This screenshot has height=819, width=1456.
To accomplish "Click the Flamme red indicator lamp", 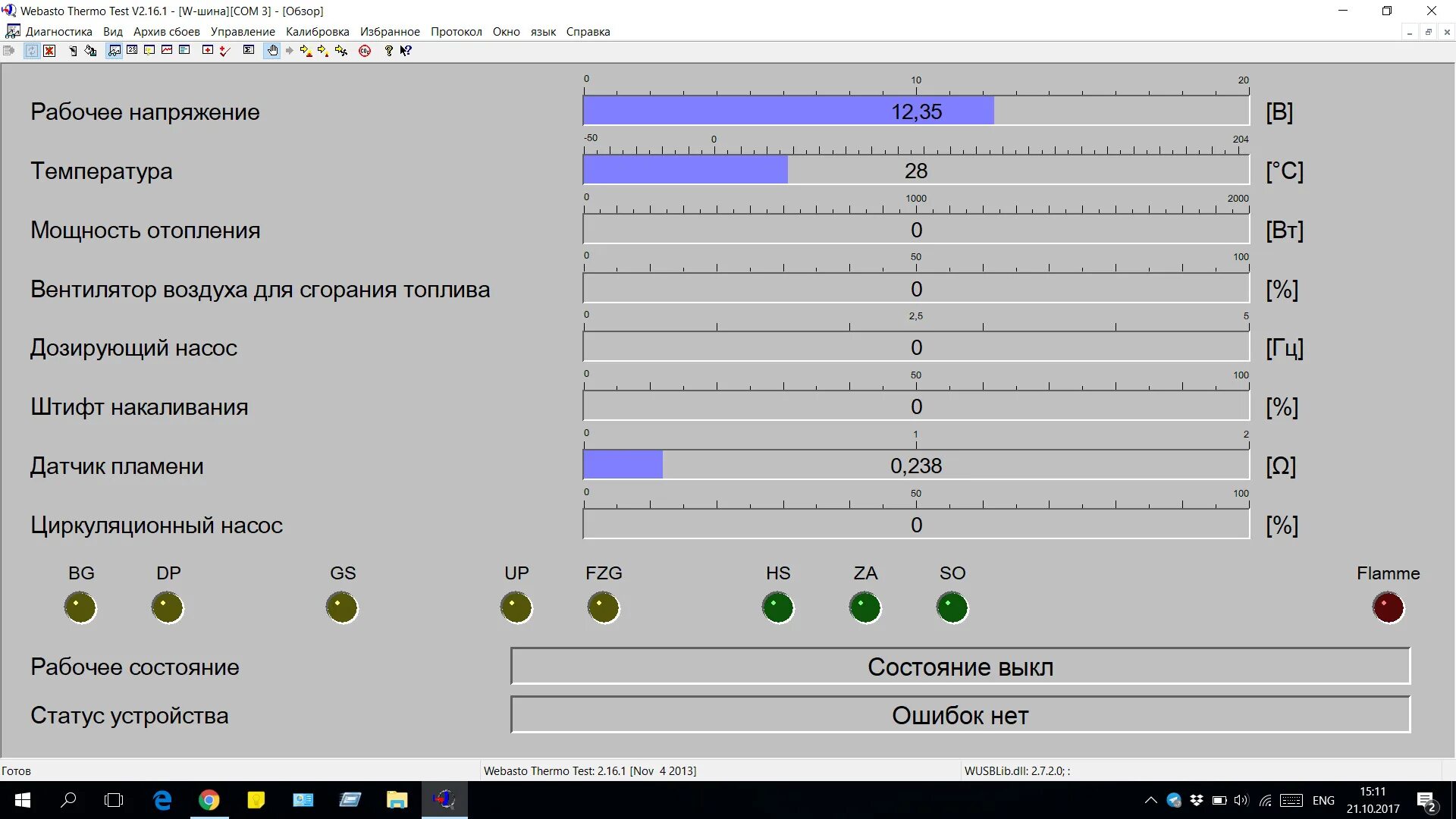I will pyautogui.click(x=1388, y=607).
